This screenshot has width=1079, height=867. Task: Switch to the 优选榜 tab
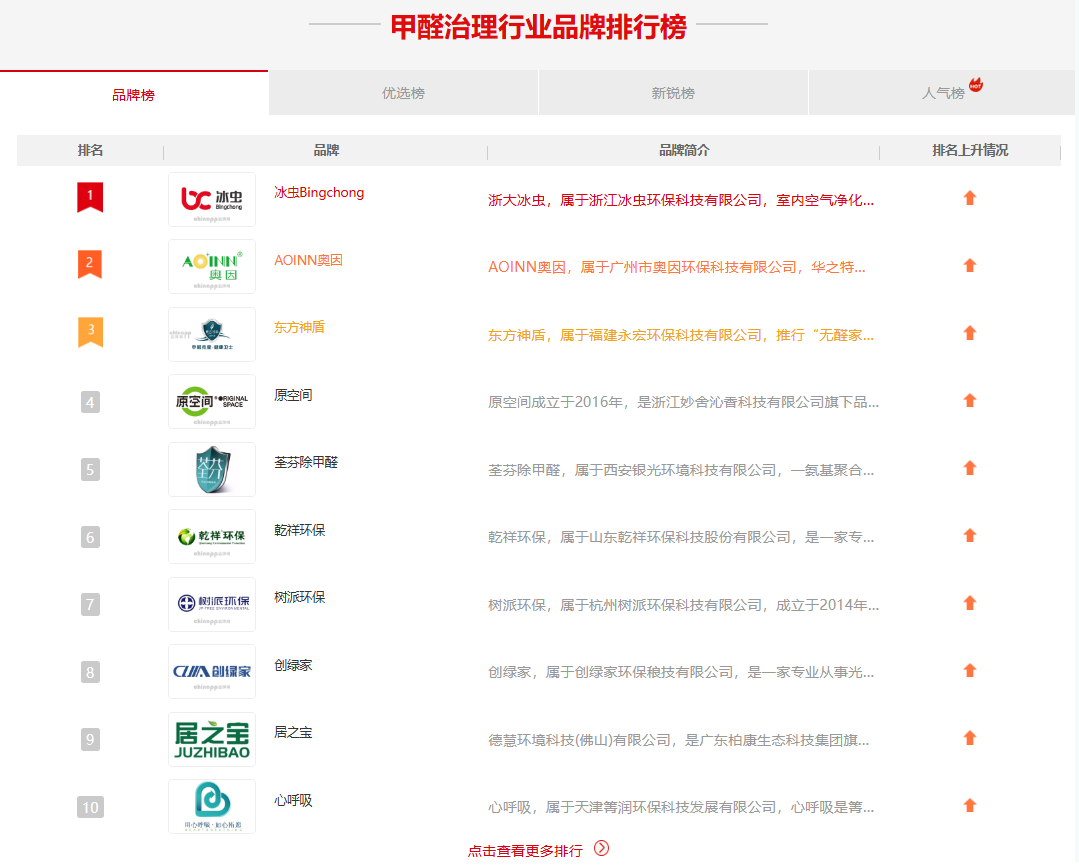(x=403, y=92)
